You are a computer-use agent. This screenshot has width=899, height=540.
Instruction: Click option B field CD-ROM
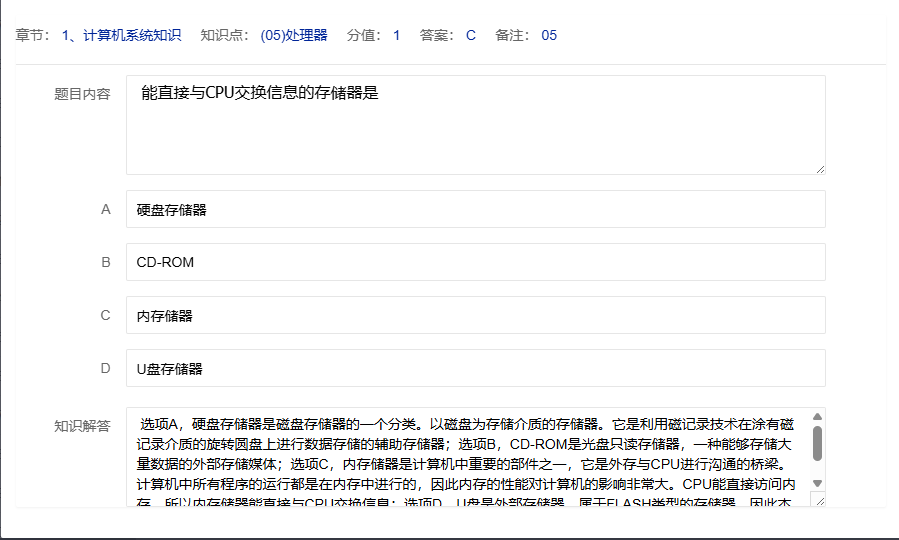point(475,263)
